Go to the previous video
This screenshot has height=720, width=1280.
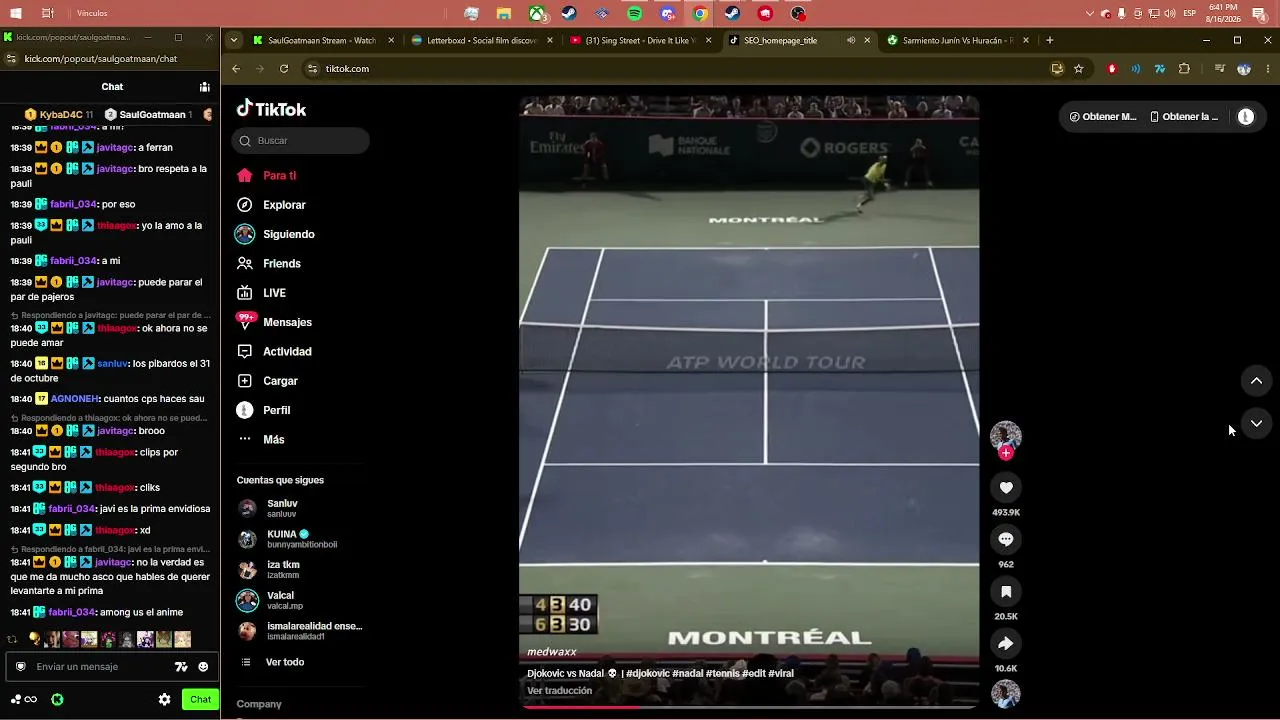tap(1256, 381)
